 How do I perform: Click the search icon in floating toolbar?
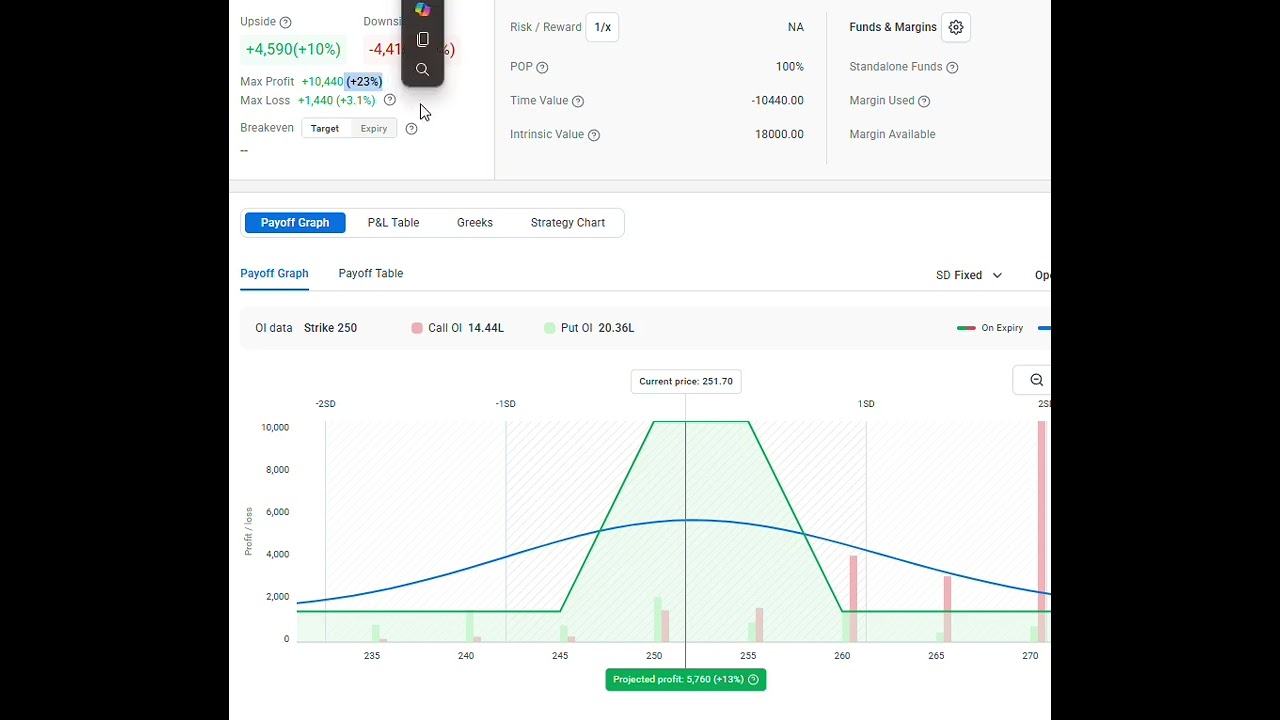[423, 69]
